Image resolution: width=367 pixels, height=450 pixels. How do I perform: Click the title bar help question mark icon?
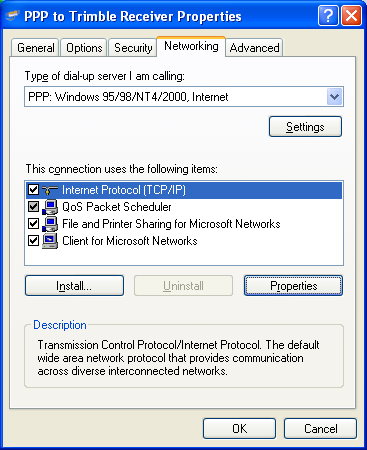point(328,16)
